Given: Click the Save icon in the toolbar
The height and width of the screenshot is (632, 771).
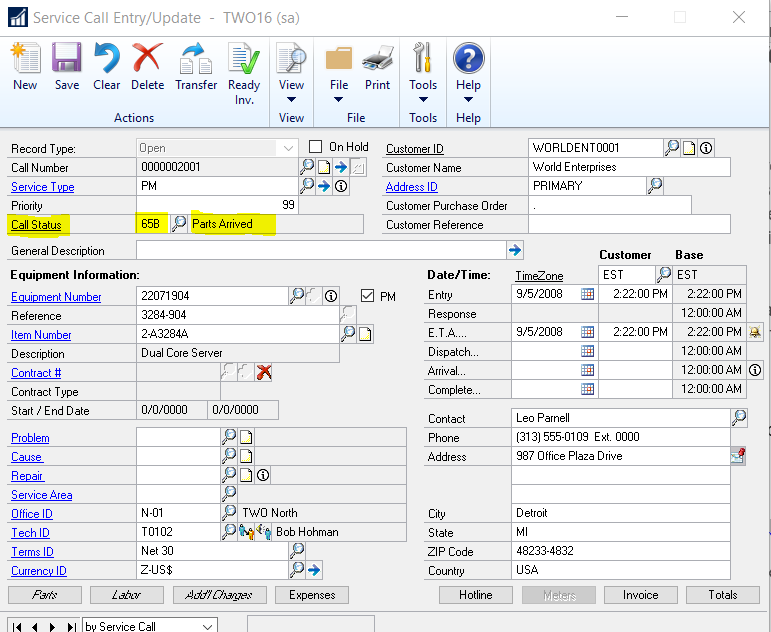Looking at the screenshot, I should (x=67, y=66).
